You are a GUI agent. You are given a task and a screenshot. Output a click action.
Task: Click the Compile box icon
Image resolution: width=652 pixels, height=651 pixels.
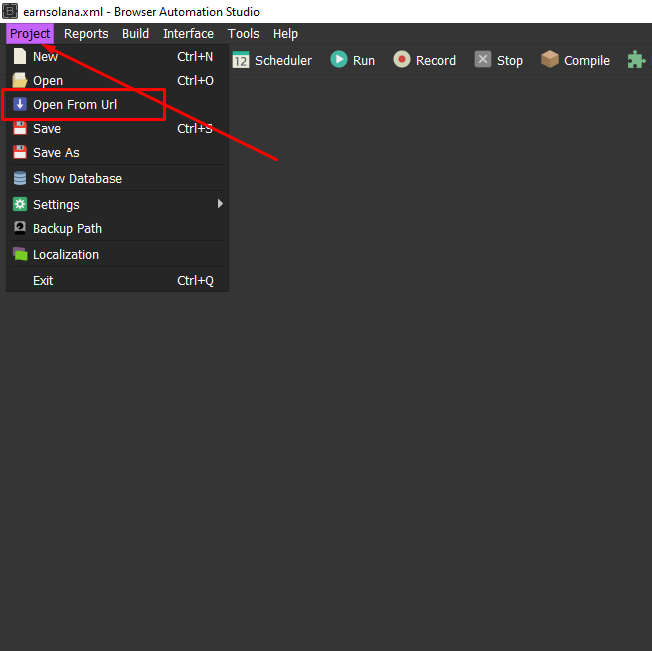pyautogui.click(x=550, y=59)
